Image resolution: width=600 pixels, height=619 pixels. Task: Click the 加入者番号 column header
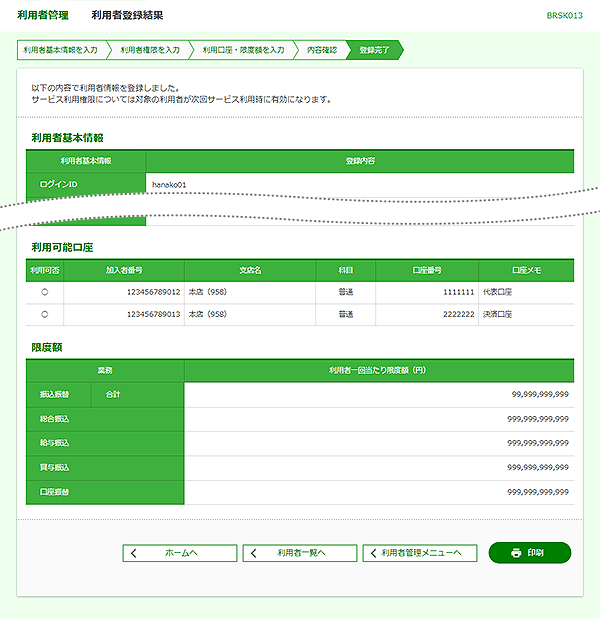coord(124,270)
